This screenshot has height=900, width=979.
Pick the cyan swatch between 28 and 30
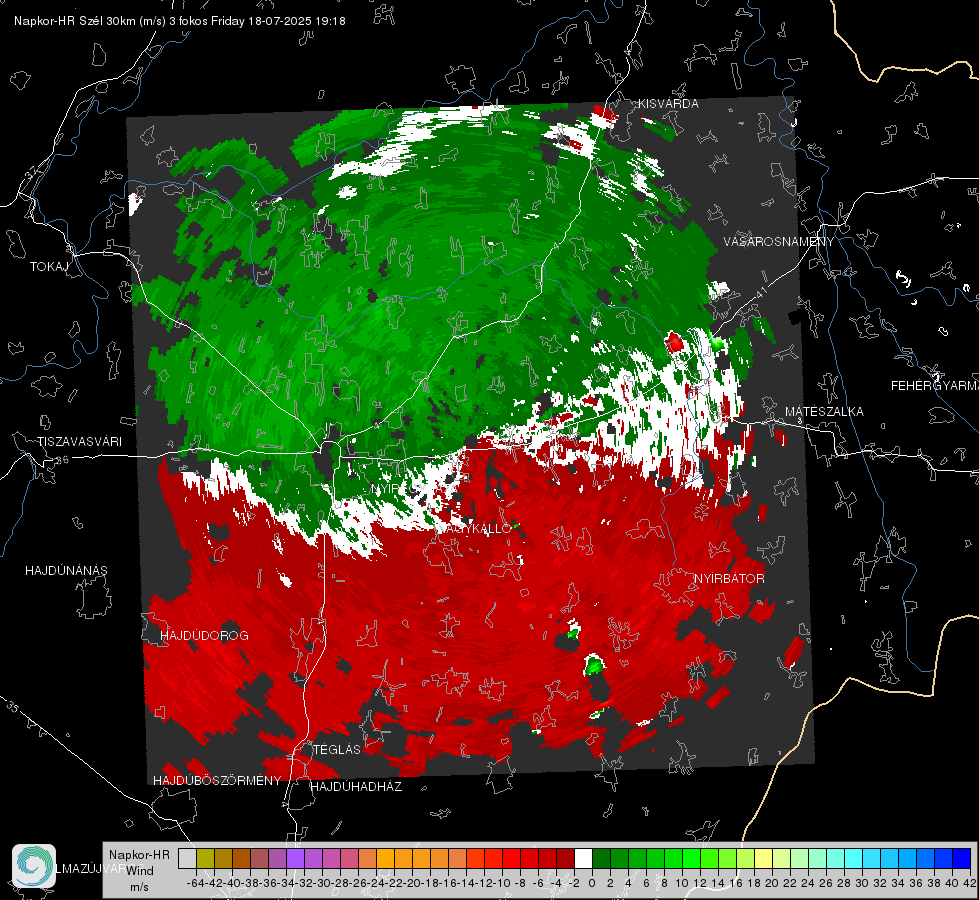854,858
